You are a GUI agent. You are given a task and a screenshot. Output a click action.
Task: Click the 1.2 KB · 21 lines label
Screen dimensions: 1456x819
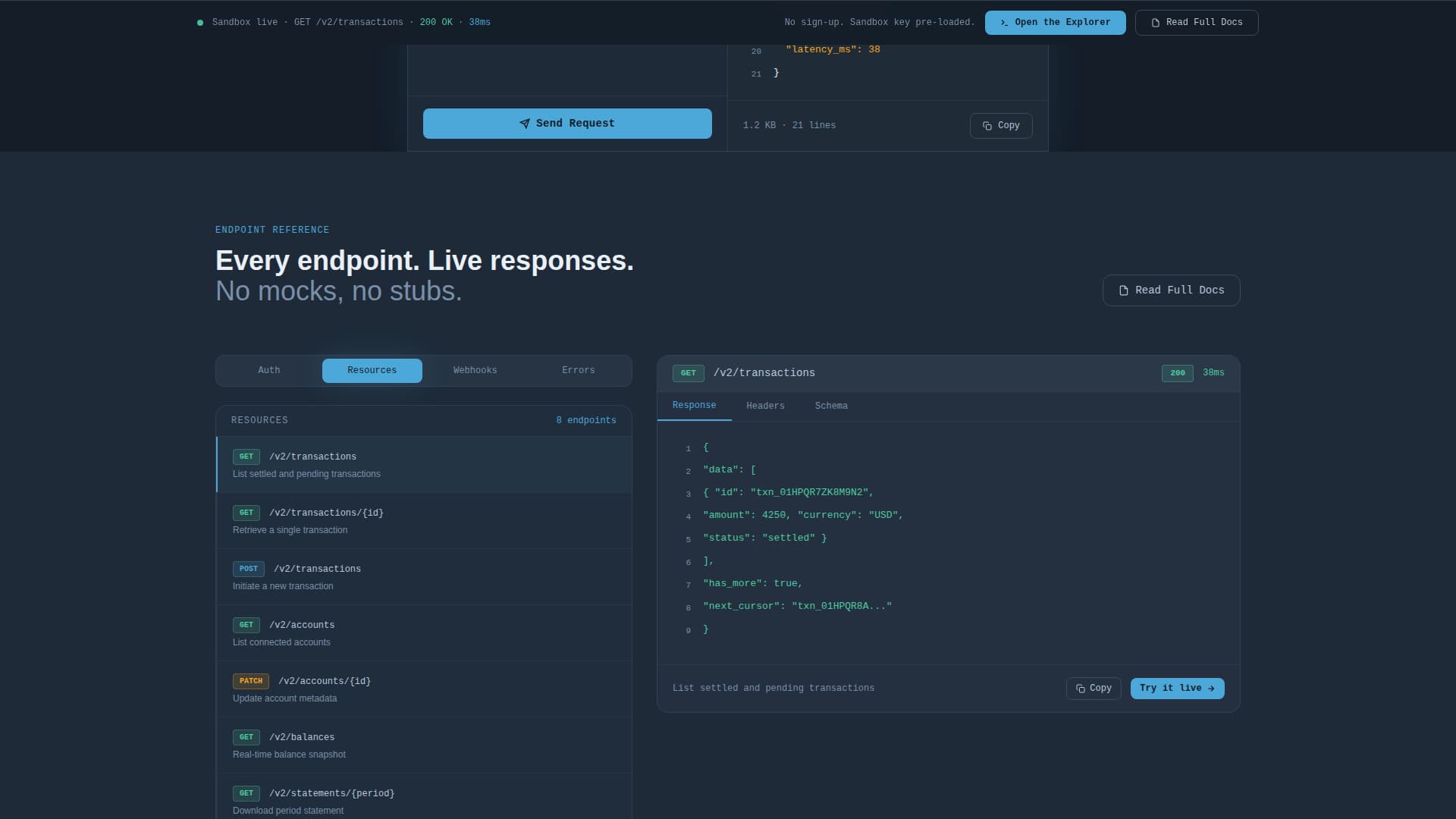(789, 126)
